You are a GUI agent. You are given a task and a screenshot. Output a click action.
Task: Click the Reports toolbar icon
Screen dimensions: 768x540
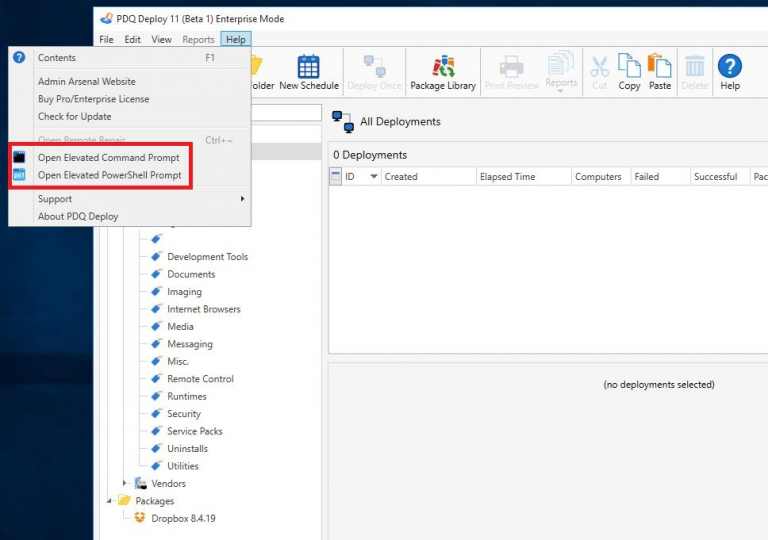click(x=561, y=64)
